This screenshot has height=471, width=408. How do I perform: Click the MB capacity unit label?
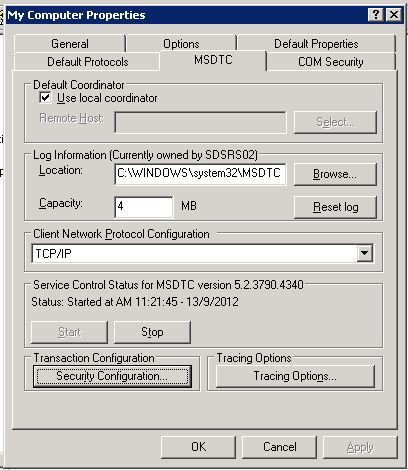(189, 206)
